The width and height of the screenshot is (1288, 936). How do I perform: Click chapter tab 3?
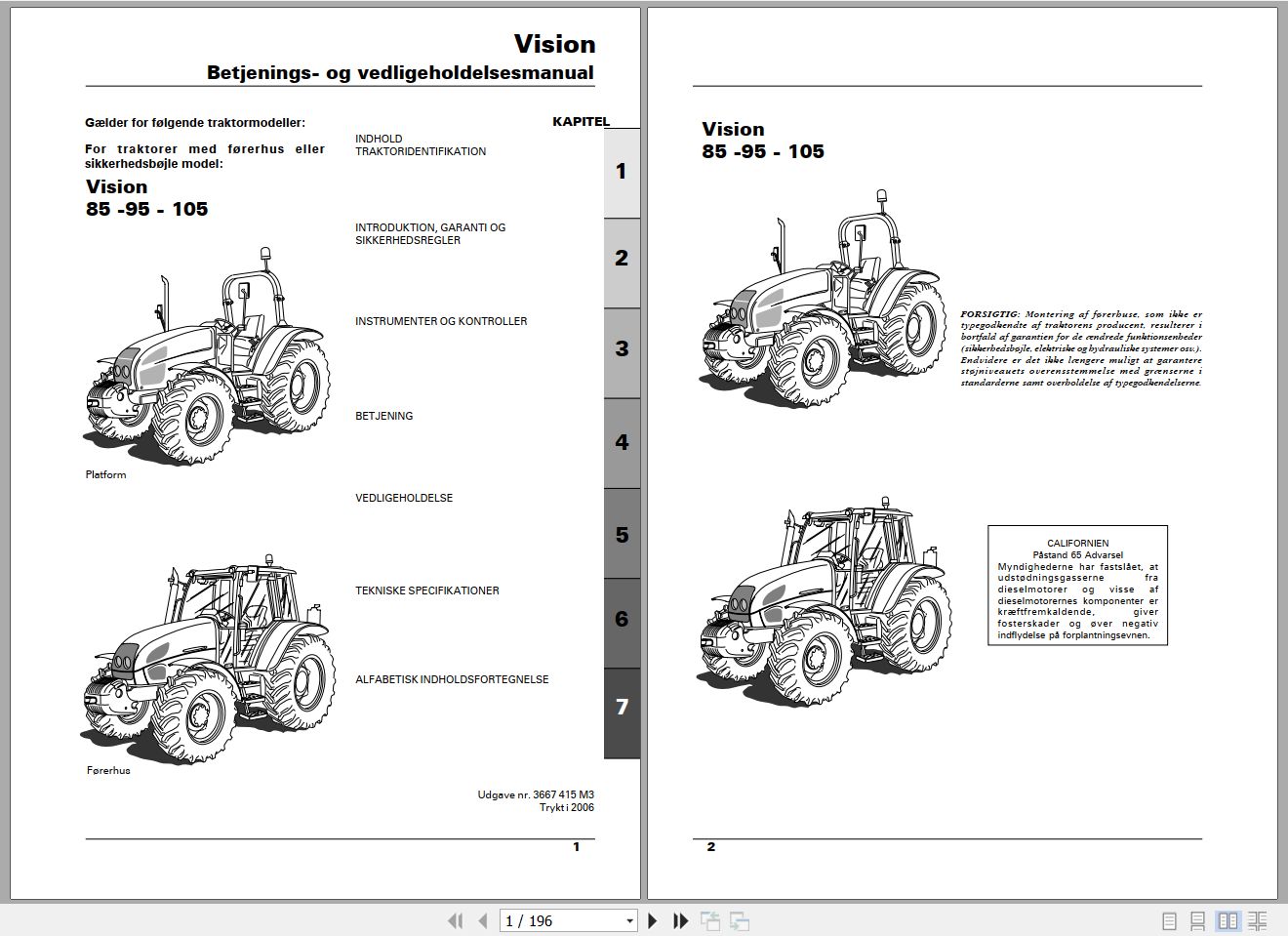[x=622, y=352]
